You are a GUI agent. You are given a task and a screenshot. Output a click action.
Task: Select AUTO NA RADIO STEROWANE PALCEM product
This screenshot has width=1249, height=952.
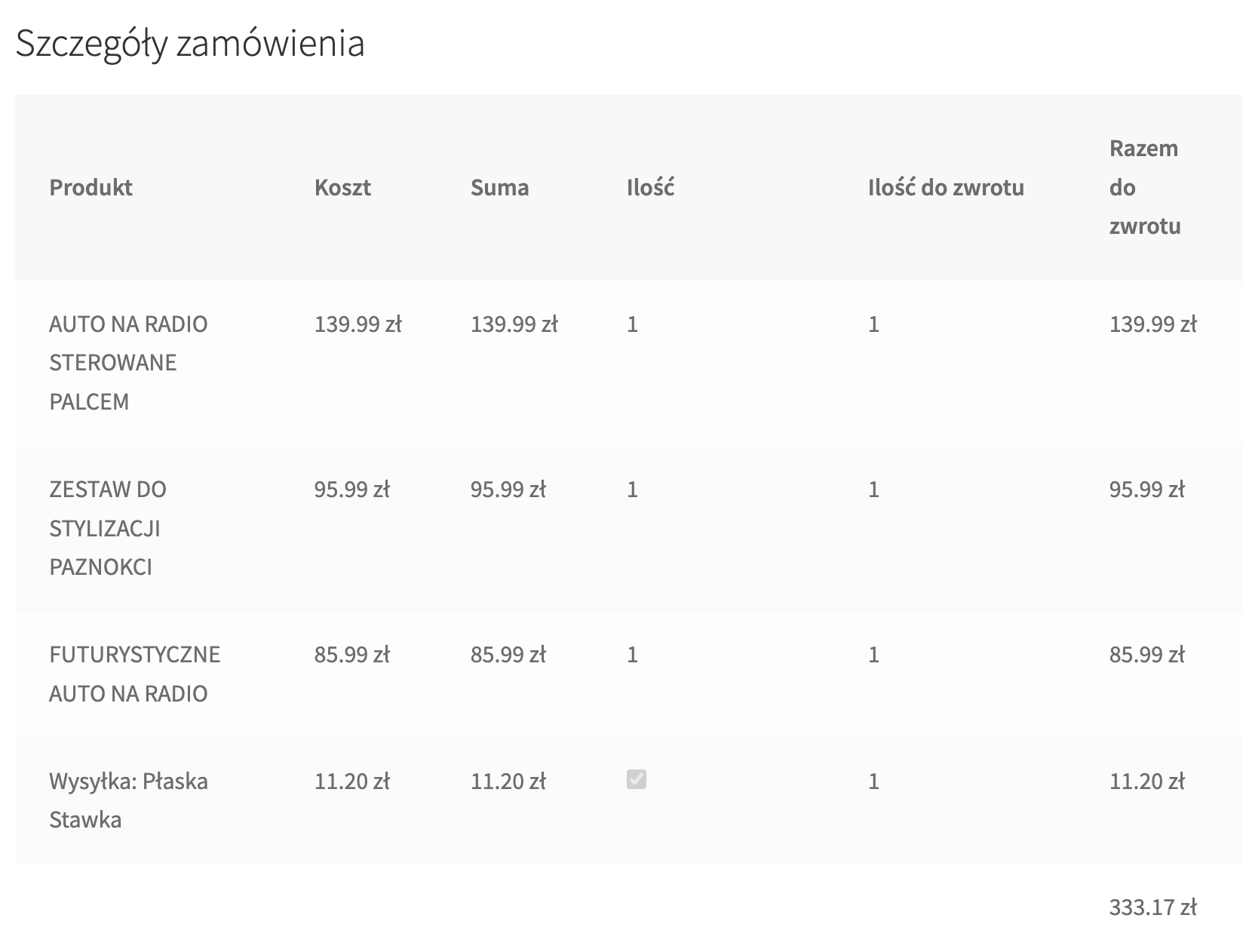[x=128, y=362]
